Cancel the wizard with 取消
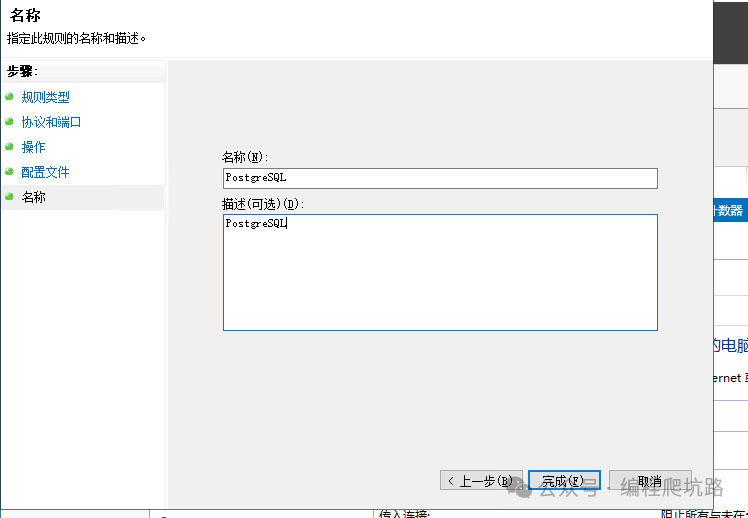Viewport: 748px width, 518px height. [650, 481]
